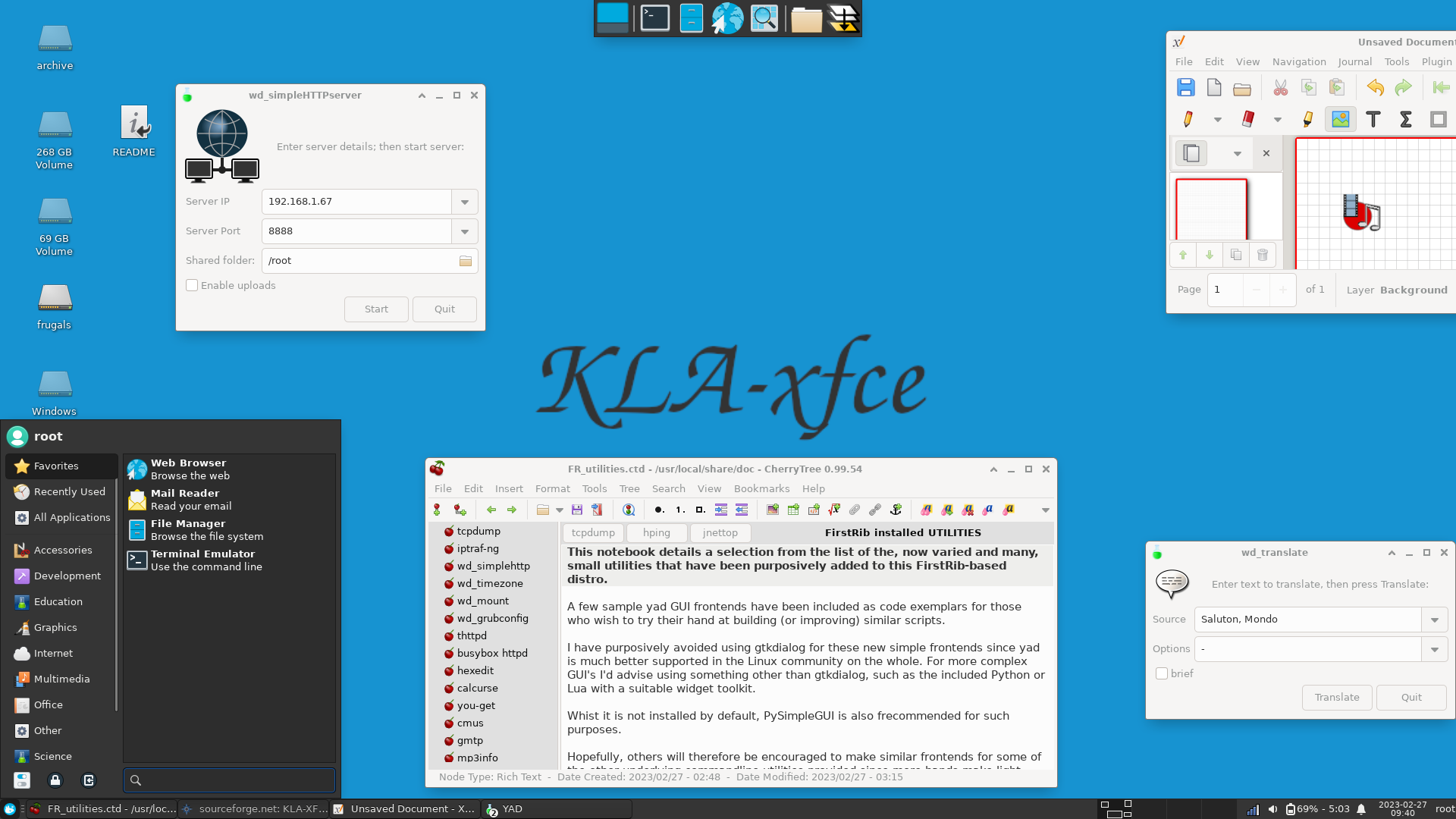
Task: Expand the Server IP dropdown
Action: click(x=465, y=202)
